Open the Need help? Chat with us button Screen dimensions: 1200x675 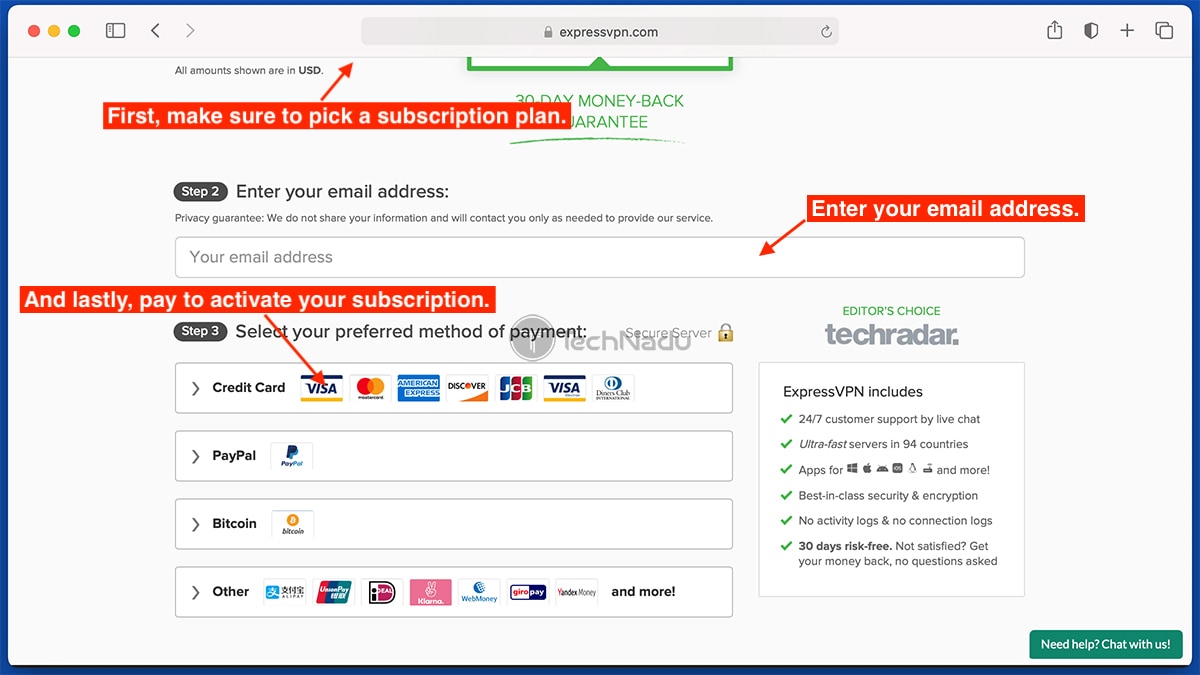[x=1106, y=645]
